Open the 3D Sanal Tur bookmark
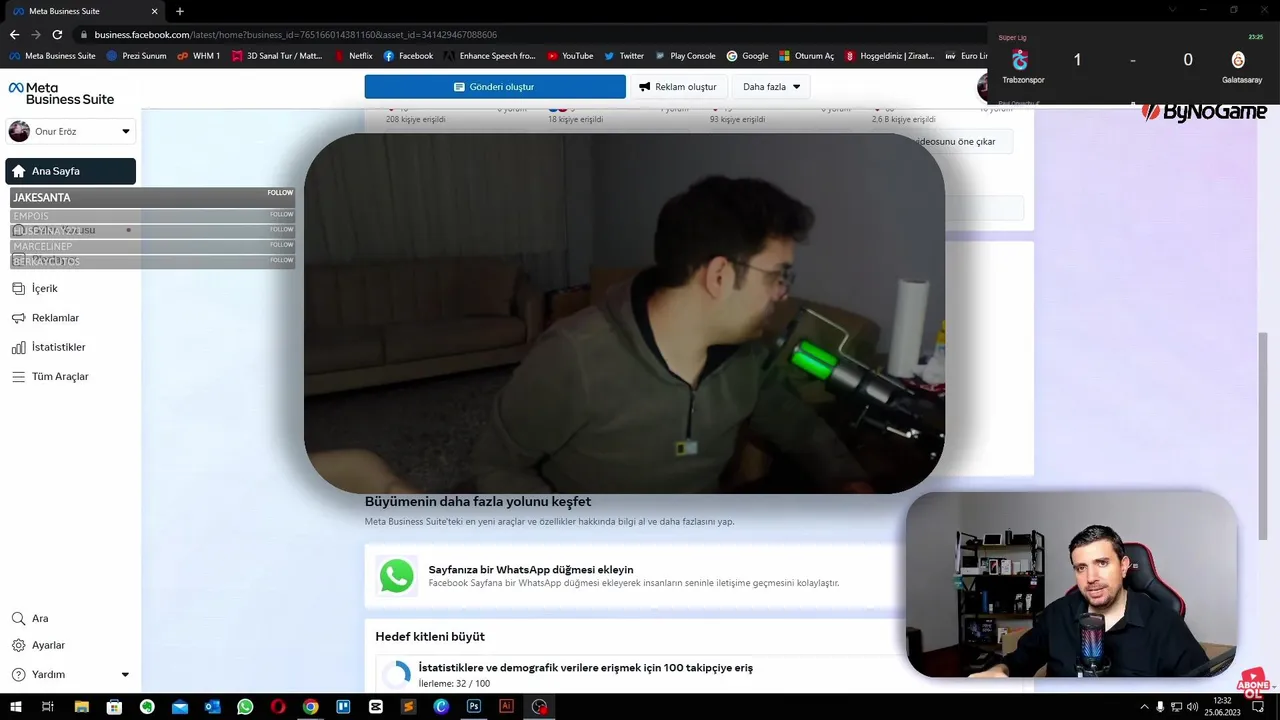Screen dimensions: 1280x720 pos(277,56)
